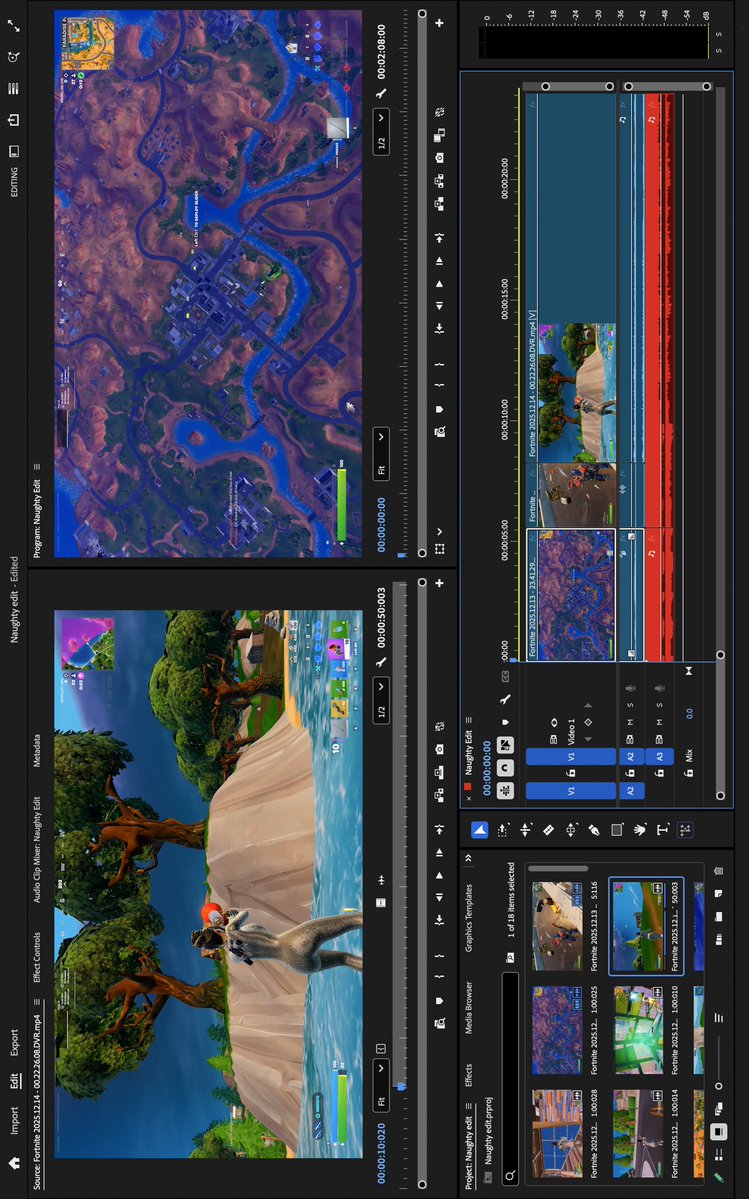Open Quick Export icon in the header bar

pyautogui.click(x=14, y=120)
